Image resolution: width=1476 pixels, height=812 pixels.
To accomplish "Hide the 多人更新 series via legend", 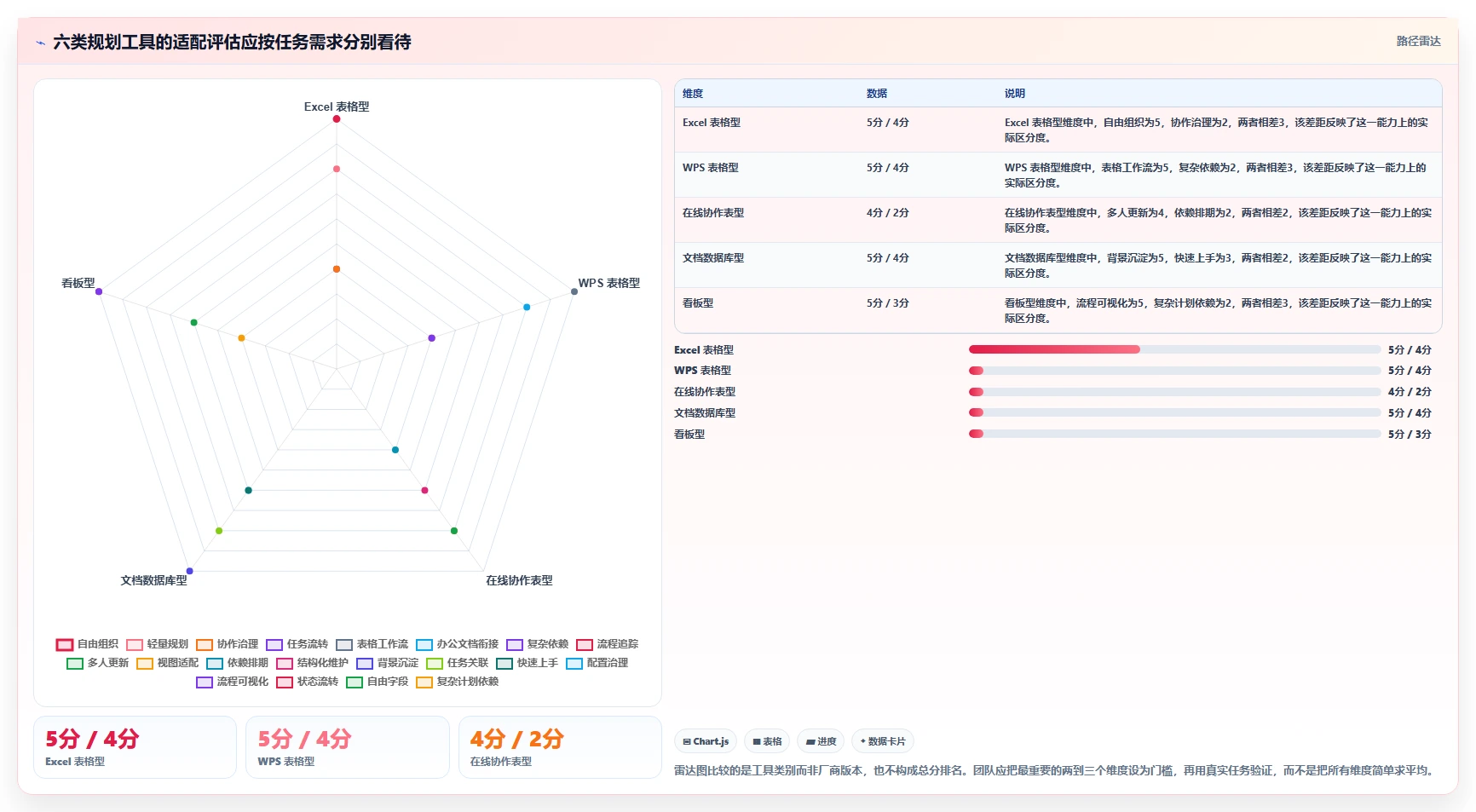I will click(97, 663).
